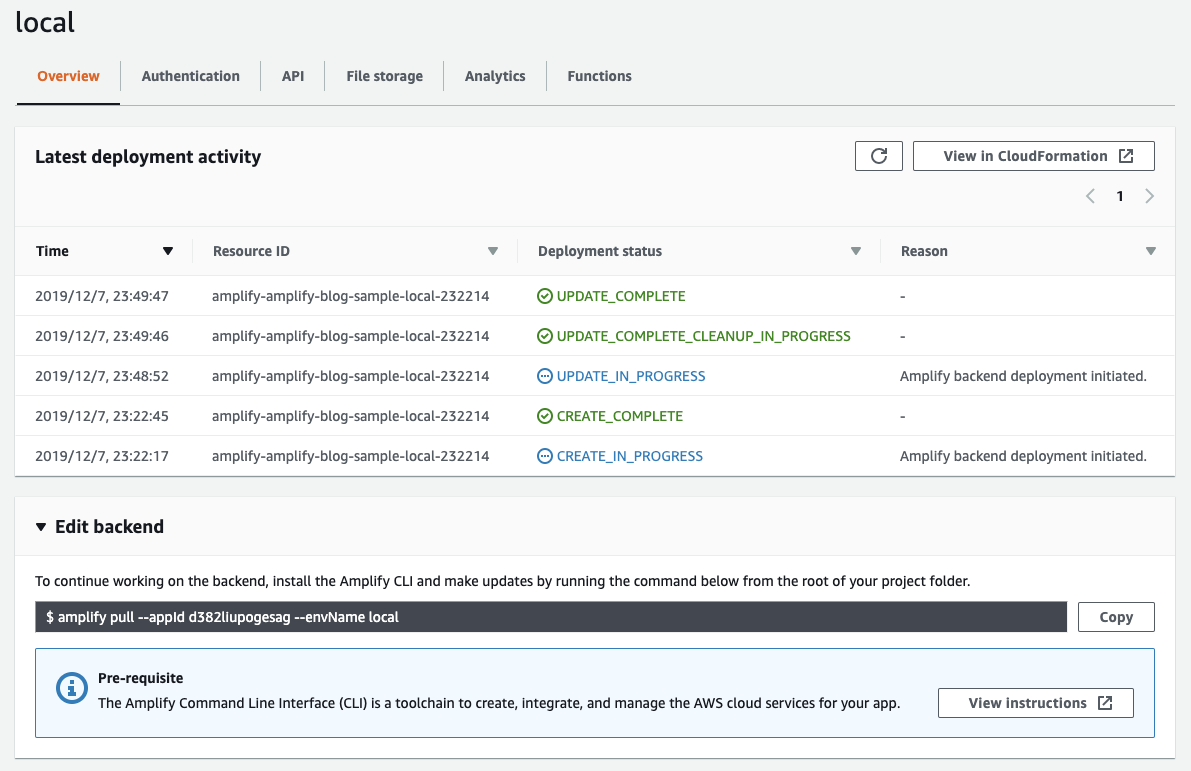The height and width of the screenshot is (771, 1191).
Task: Open the Deployment status column sort arrow
Action: [856, 251]
